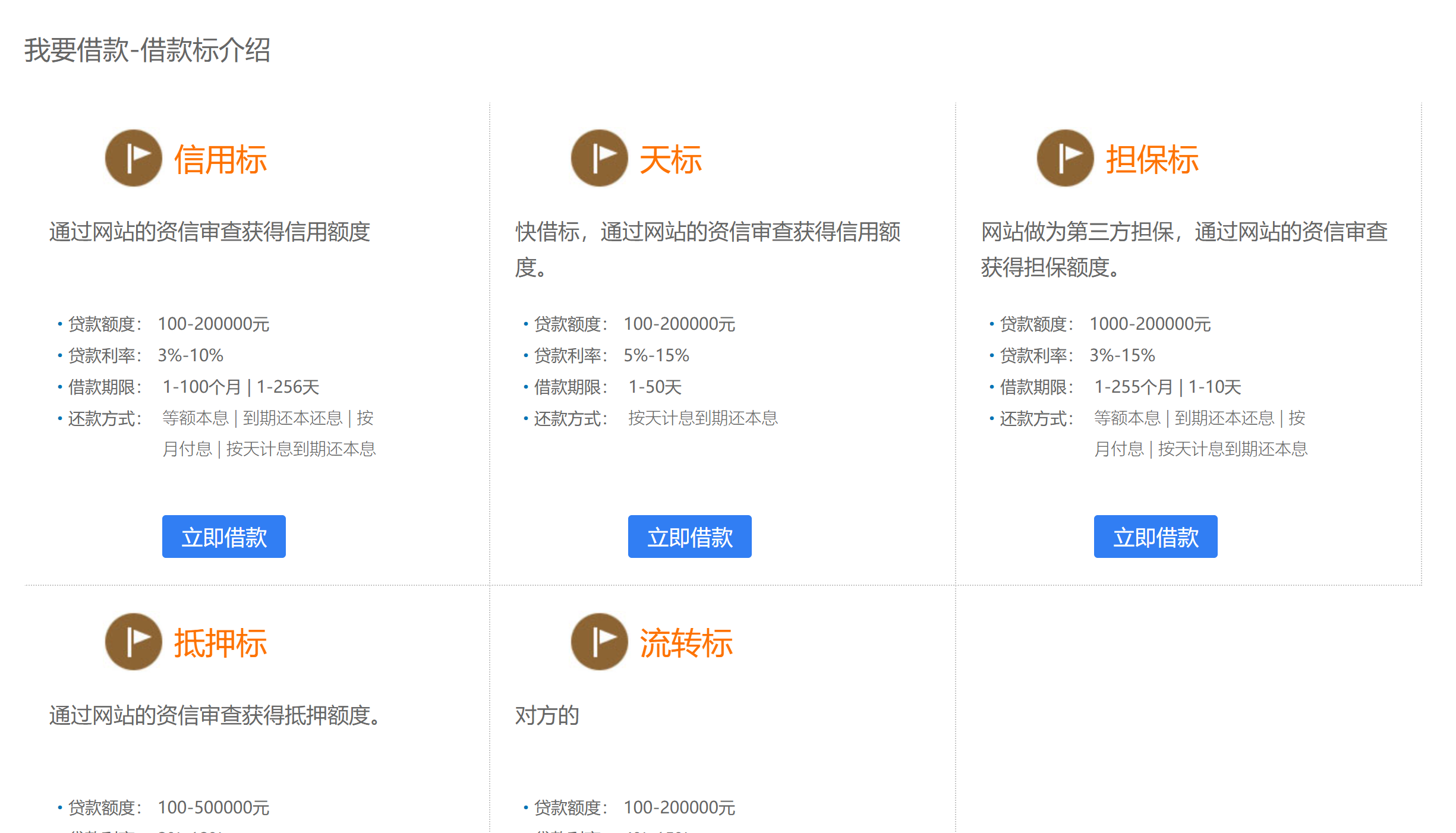Click 天标 loan term 1-50天
Screen dimensions: 1456x833
(x=655, y=387)
